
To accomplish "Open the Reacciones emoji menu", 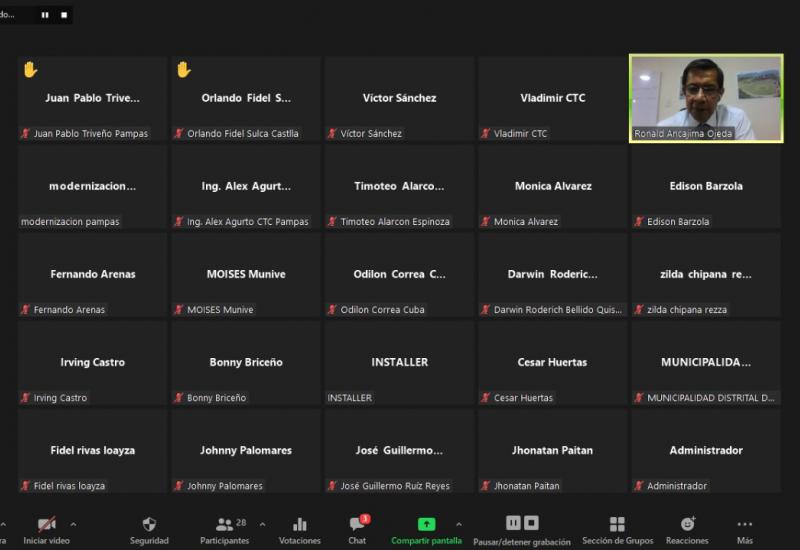I will [x=687, y=524].
